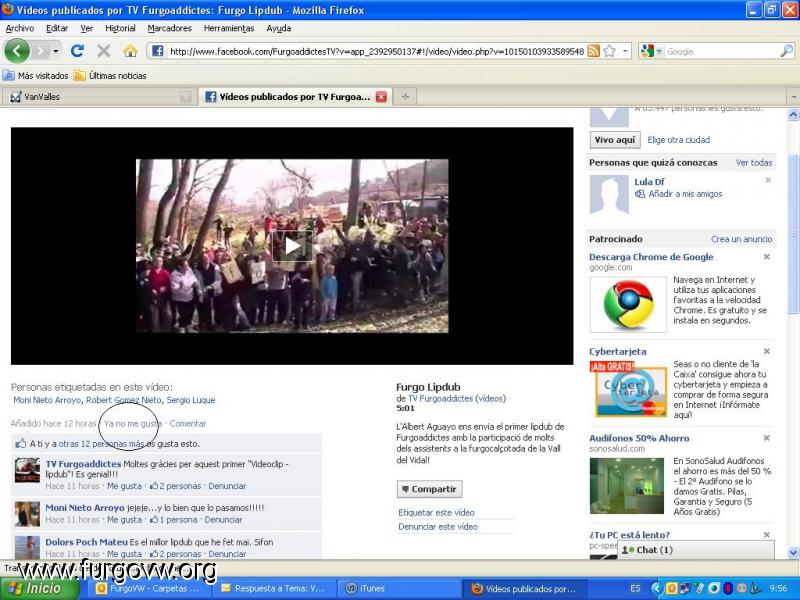This screenshot has height=600, width=800.
Task: Open the Ver menu
Action: point(87,29)
